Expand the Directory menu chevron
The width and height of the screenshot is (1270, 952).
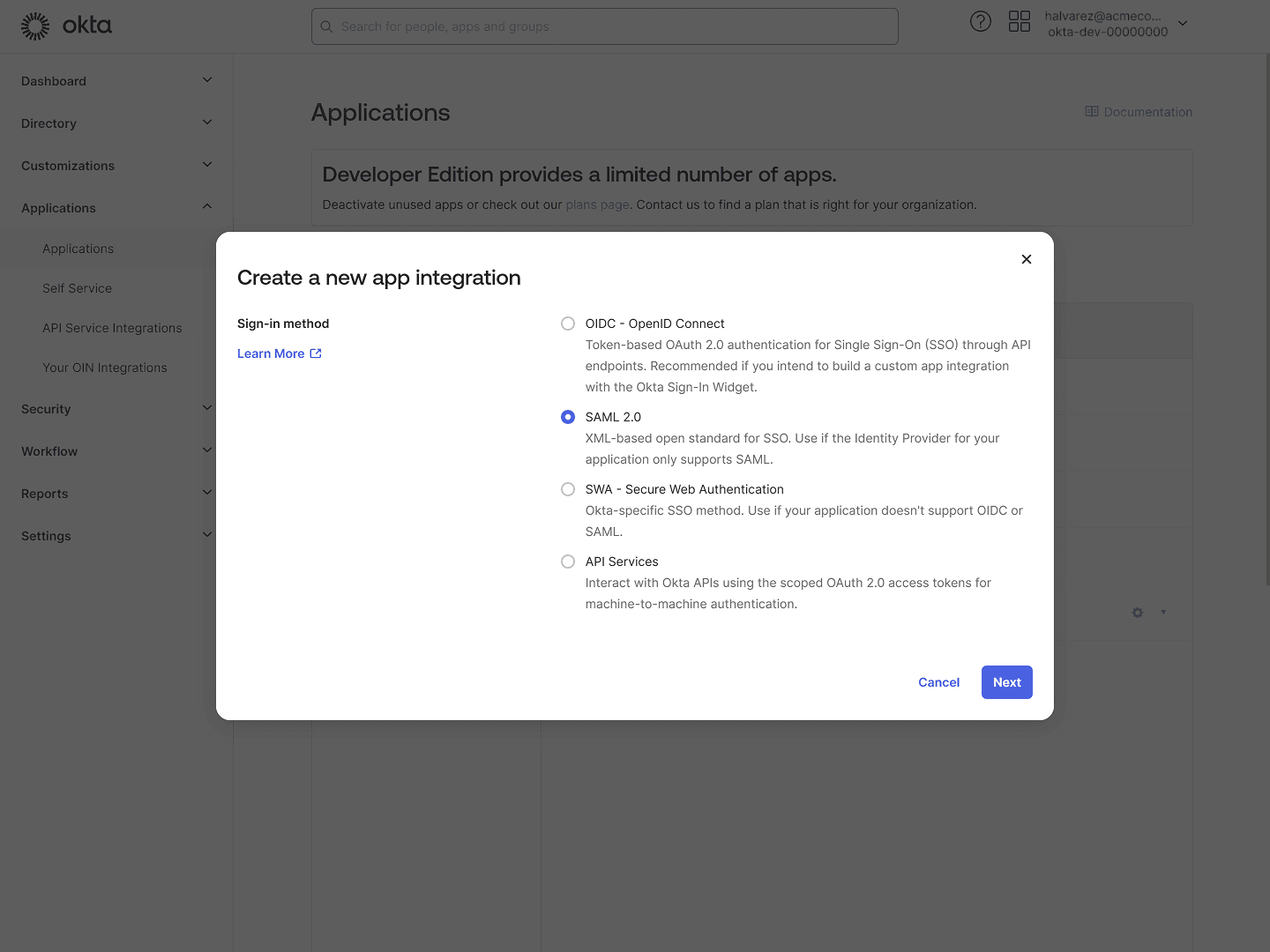click(207, 123)
